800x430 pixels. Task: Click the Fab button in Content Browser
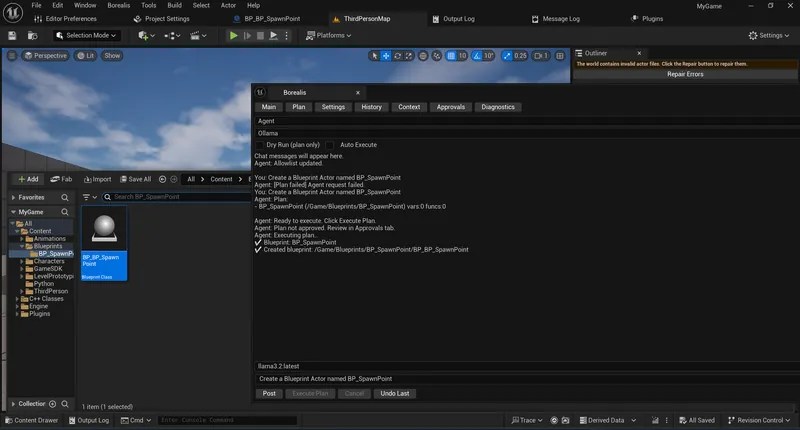tap(61, 179)
